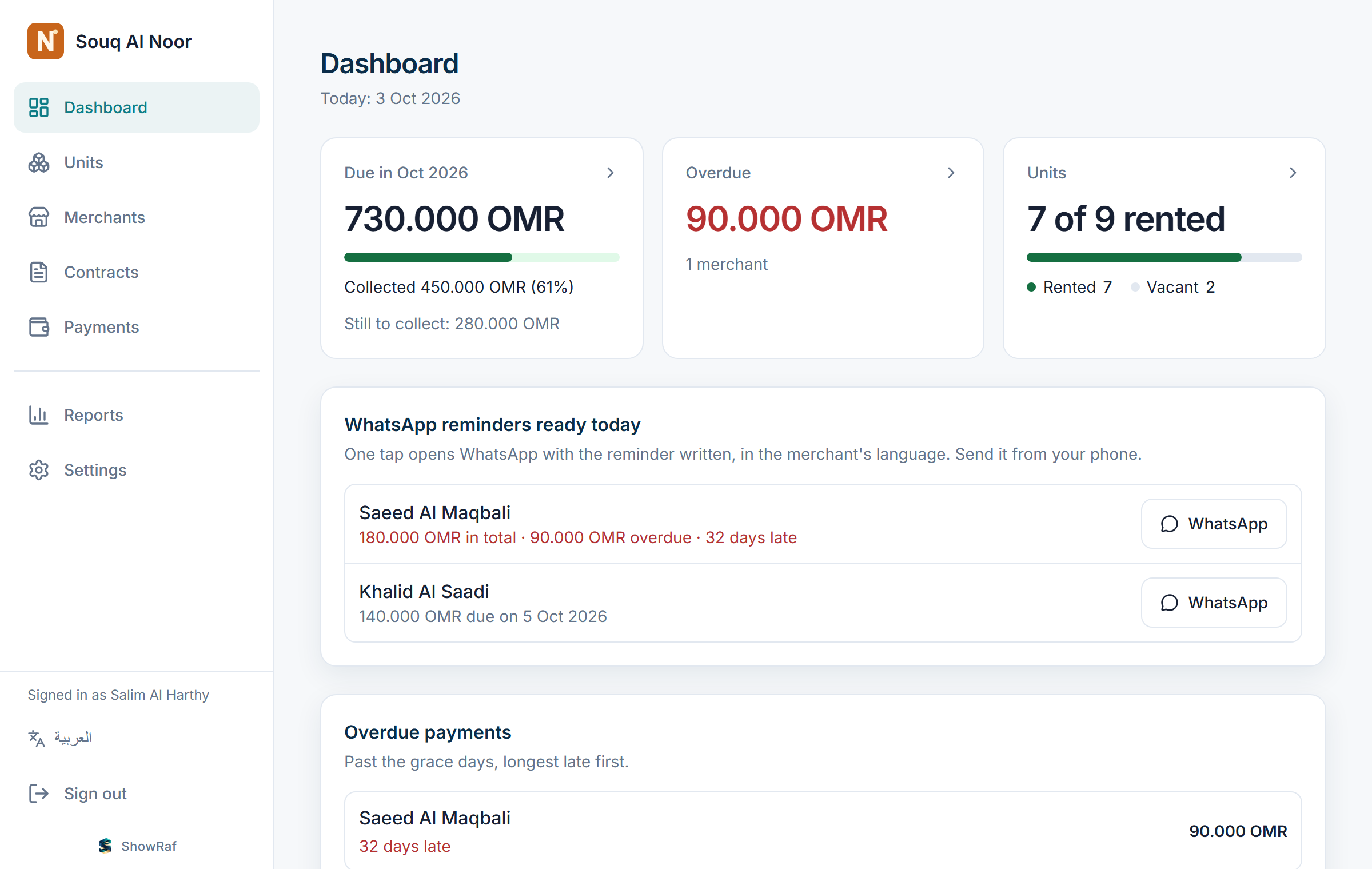
Task: Click chat bubble icon in Saeed's WhatsApp button
Action: pyautogui.click(x=1170, y=524)
